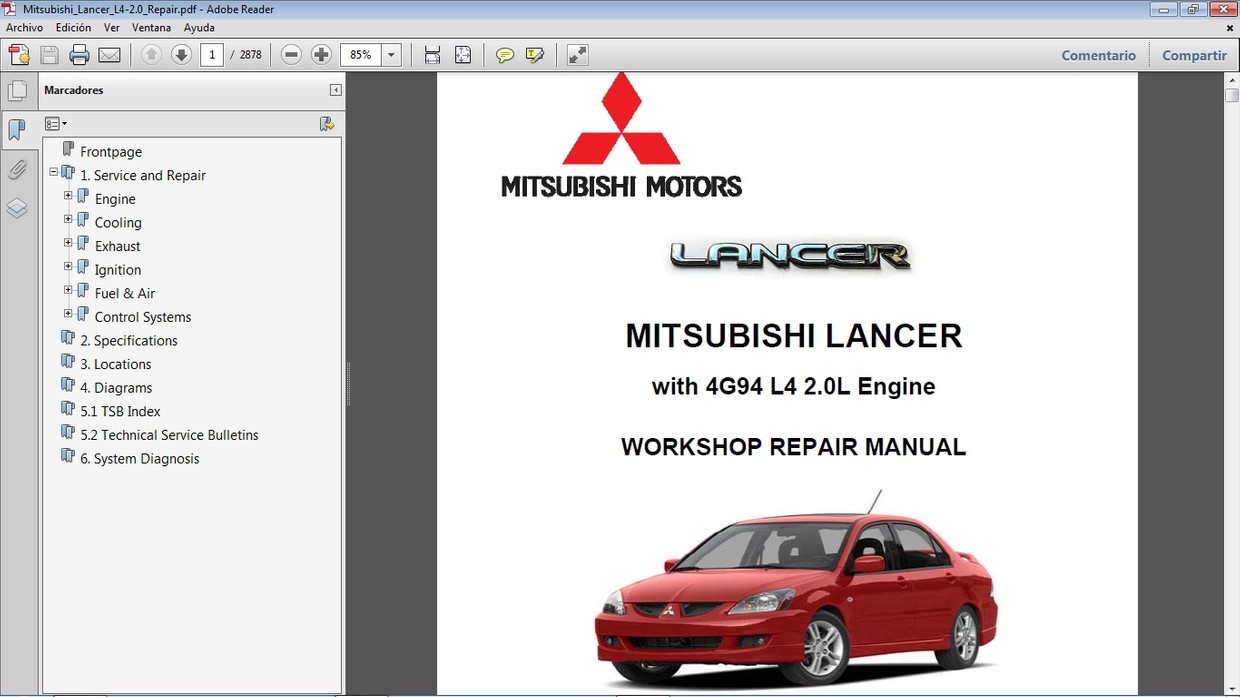
Task: Open the Bookmarks panel icon
Action: click(17, 130)
